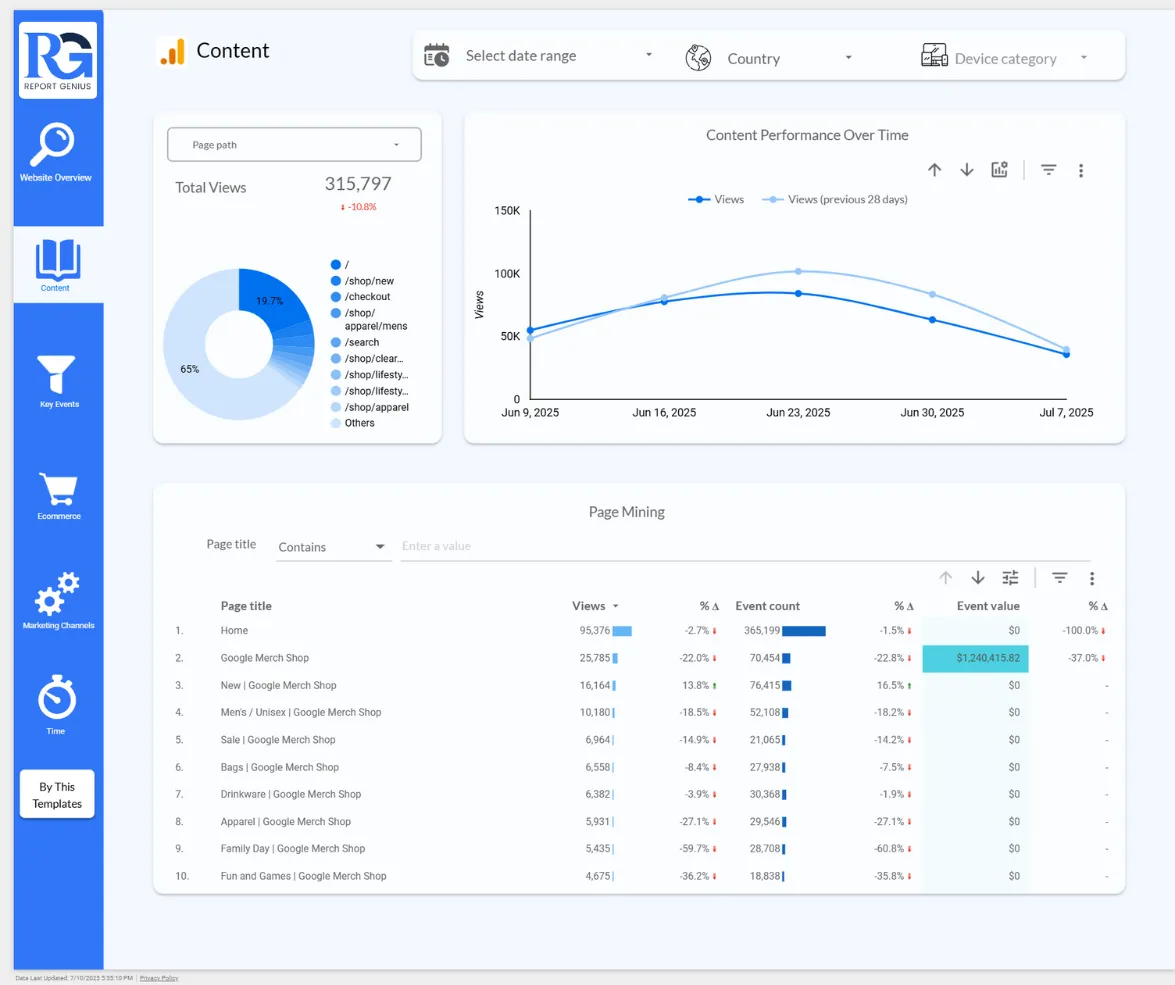The width and height of the screenshot is (1175, 985).
Task: Click Page title column header
Action: [246, 606]
